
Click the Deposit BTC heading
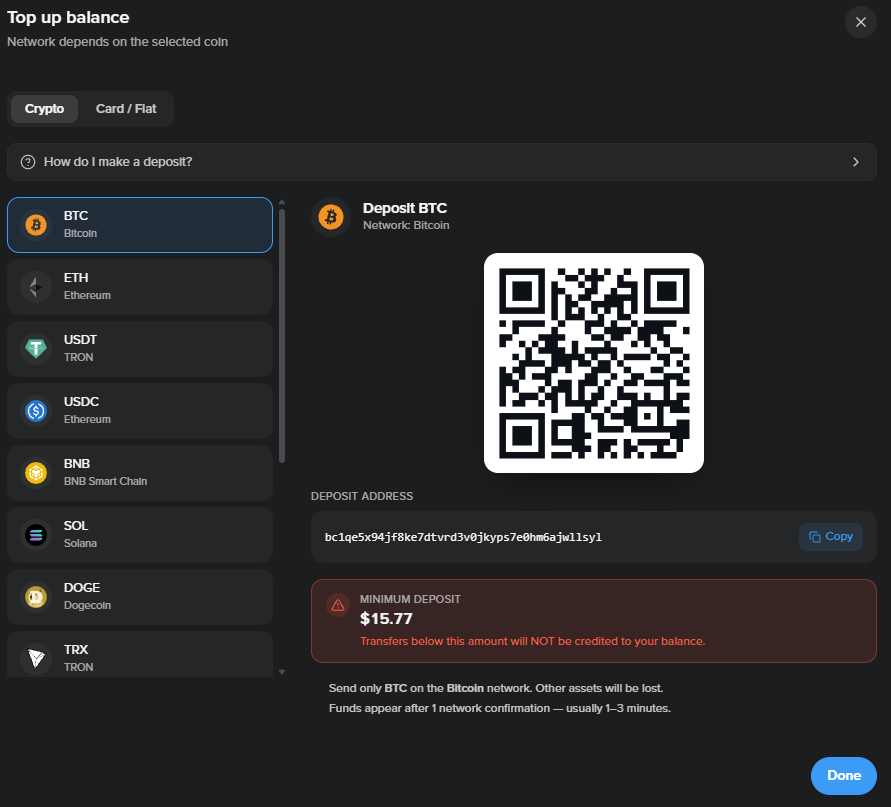click(x=405, y=208)
